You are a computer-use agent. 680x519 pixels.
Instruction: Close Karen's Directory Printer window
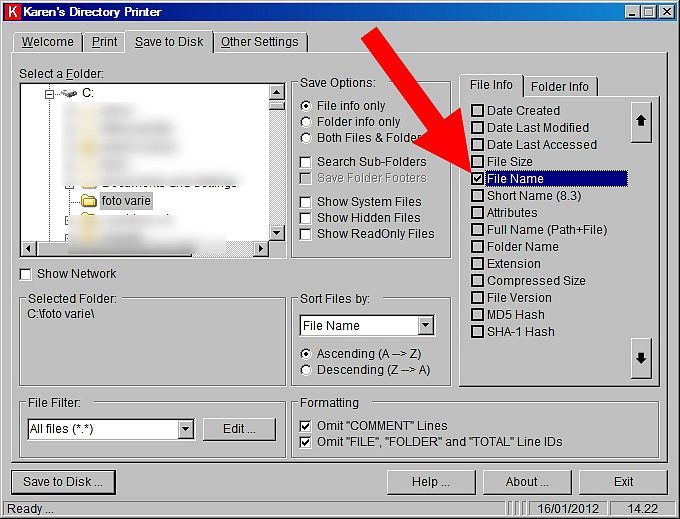point(667,12)
